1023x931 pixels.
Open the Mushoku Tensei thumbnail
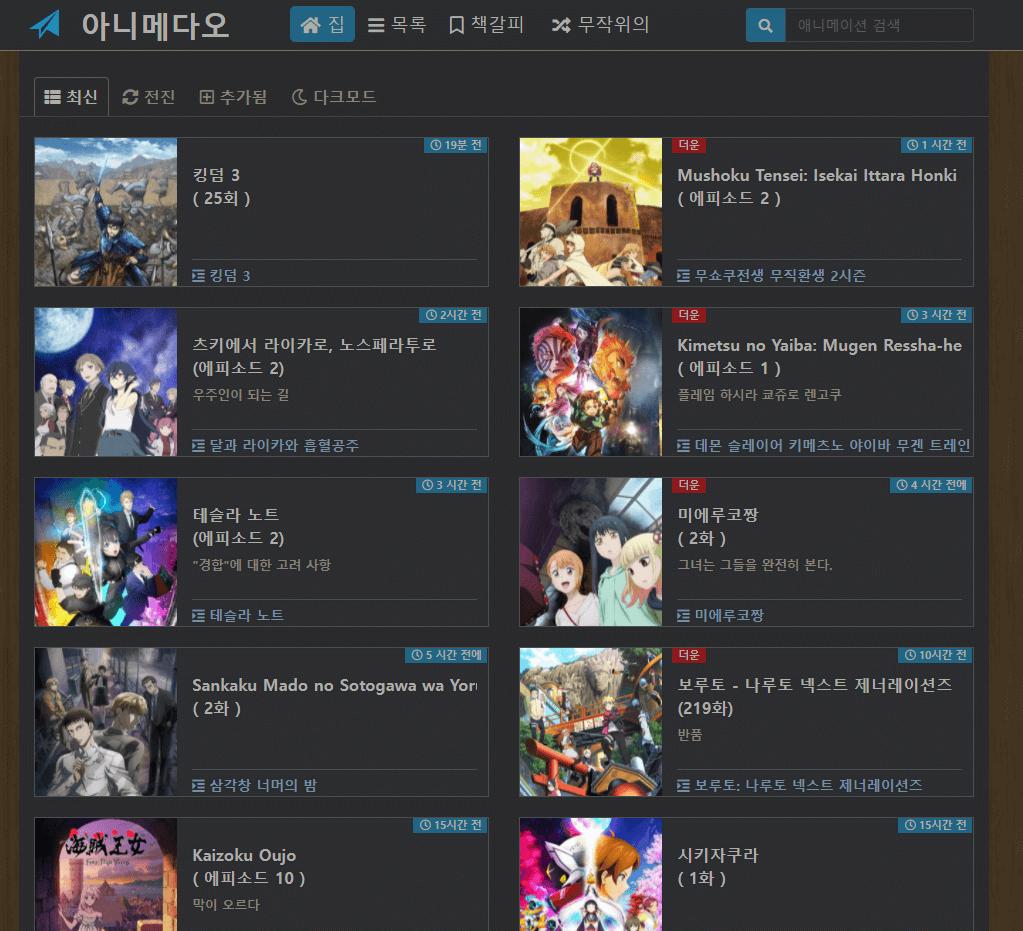pos(590,212)
